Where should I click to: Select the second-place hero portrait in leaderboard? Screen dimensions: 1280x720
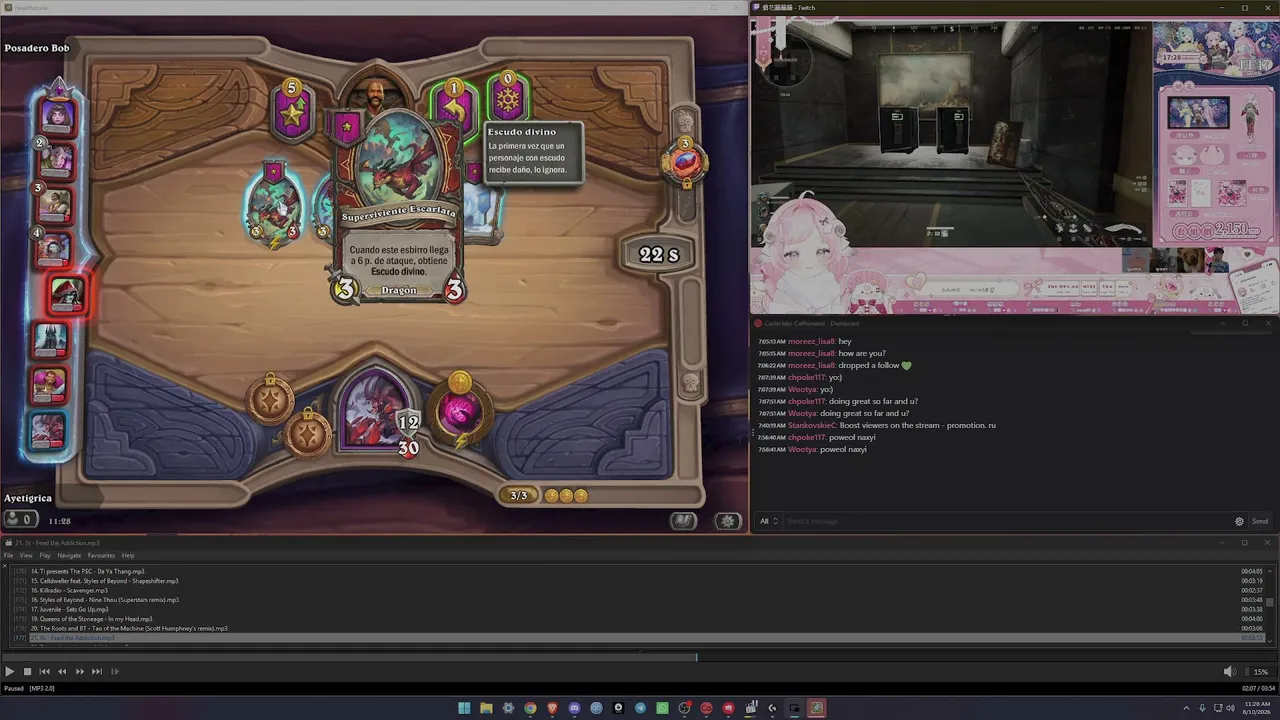pyautogui.click(x=55, y=158)
